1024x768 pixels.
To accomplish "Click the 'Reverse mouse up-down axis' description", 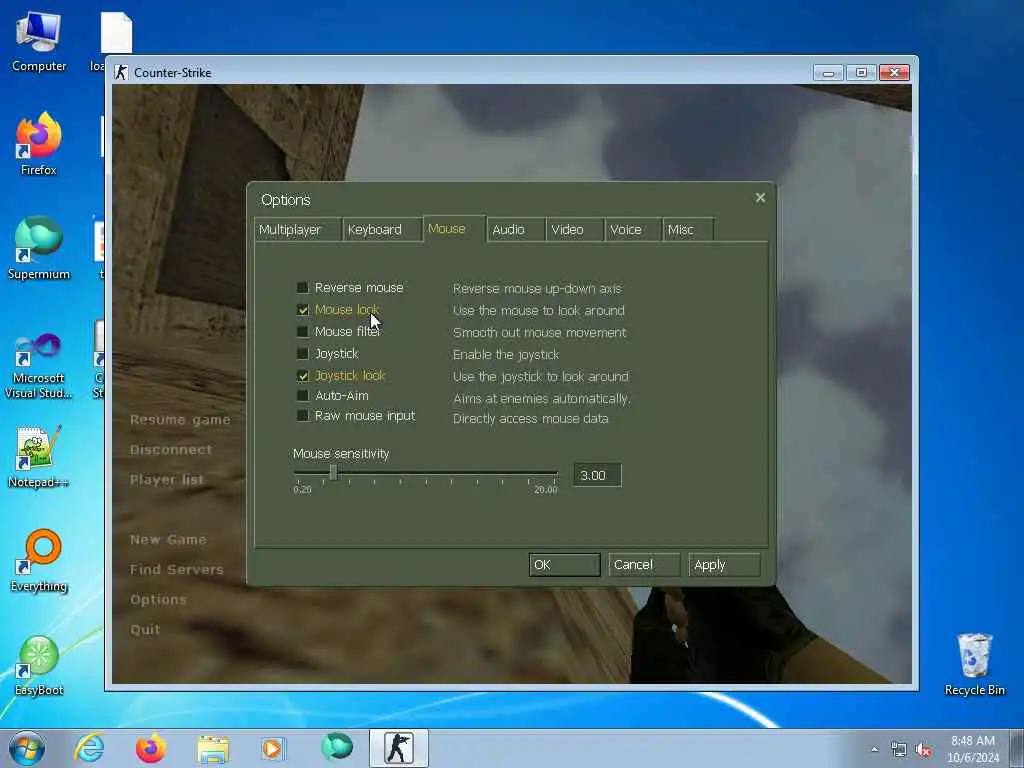I will coord(537,288).
